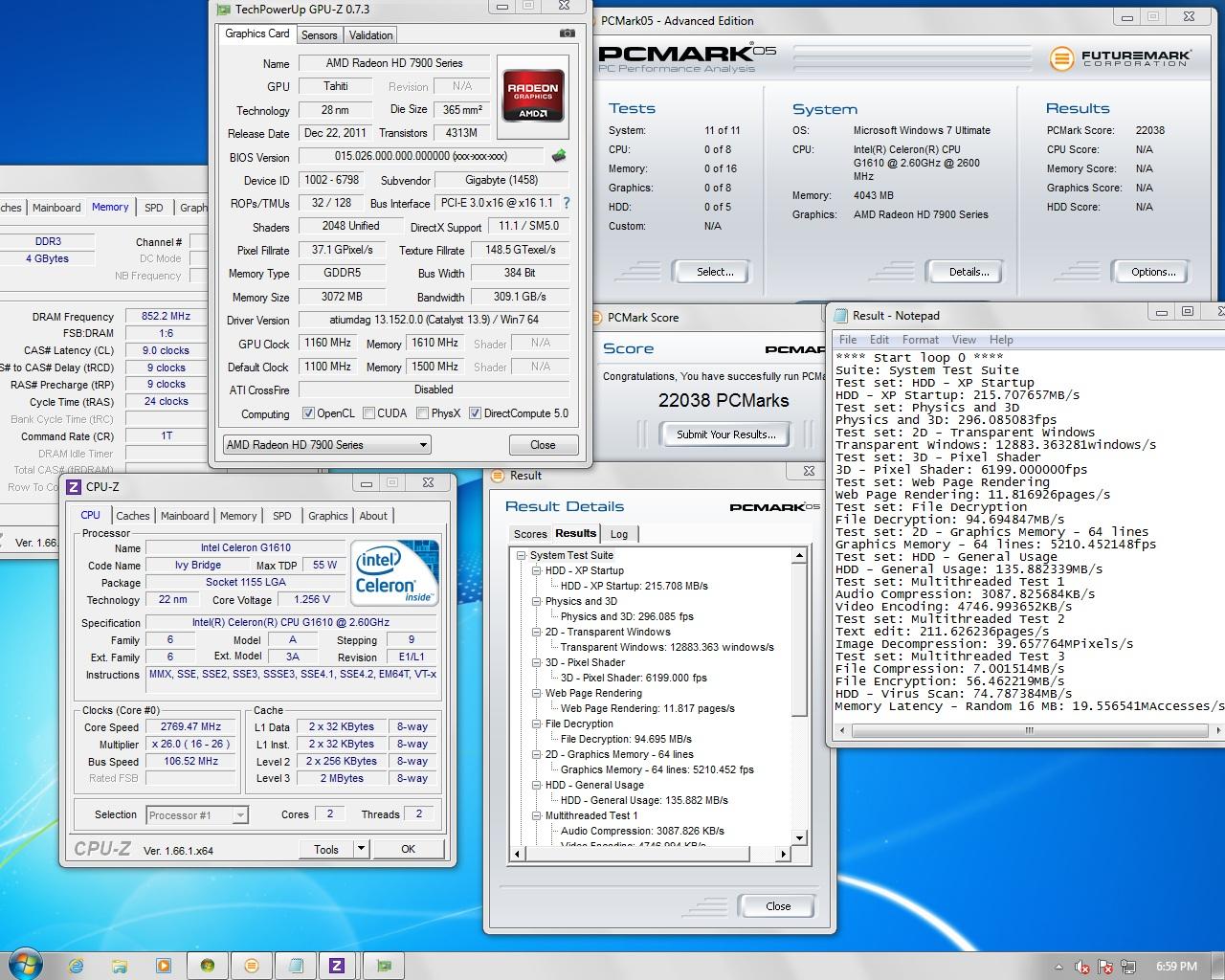Click the GPU Name field AMD Radeon HD 7900 Series
1225x980 pixels.
[x=394, y=63]
